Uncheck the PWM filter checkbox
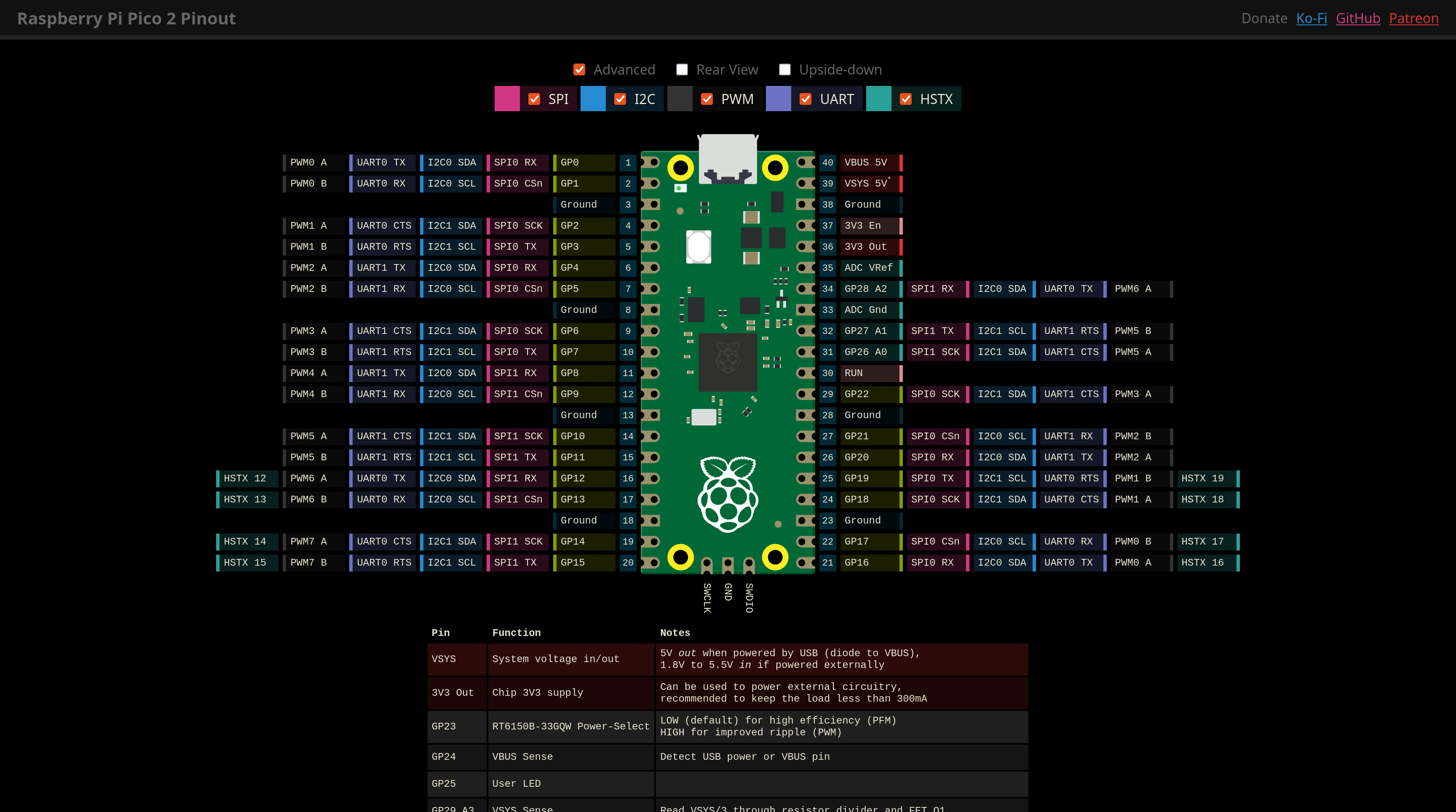Image resolution: width=1456 pixels, height=812 pixels. coord(707,99)
